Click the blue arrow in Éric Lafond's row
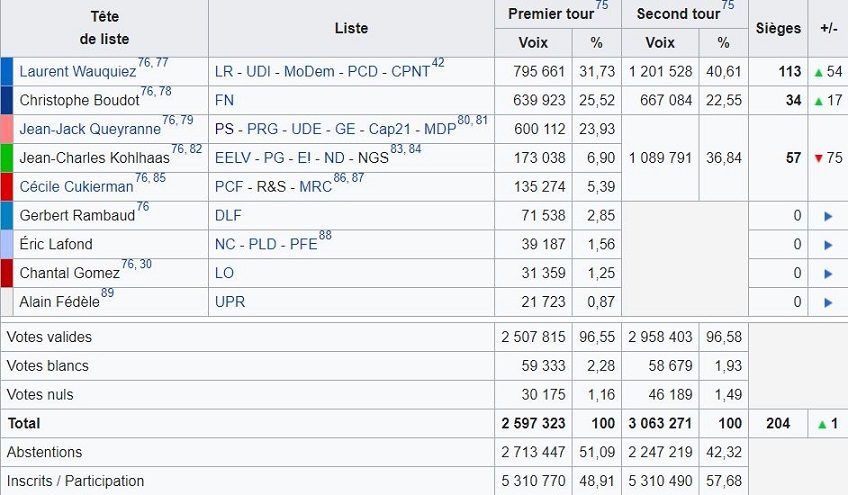 tap(828, 244)
